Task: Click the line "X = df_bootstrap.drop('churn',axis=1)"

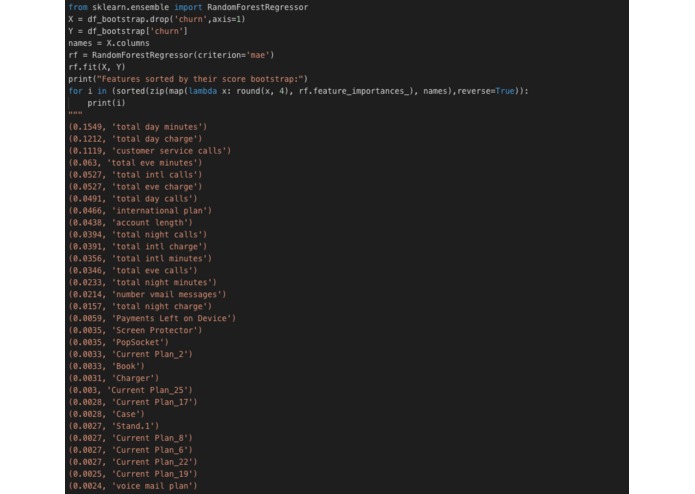Action: coord(156,19)
